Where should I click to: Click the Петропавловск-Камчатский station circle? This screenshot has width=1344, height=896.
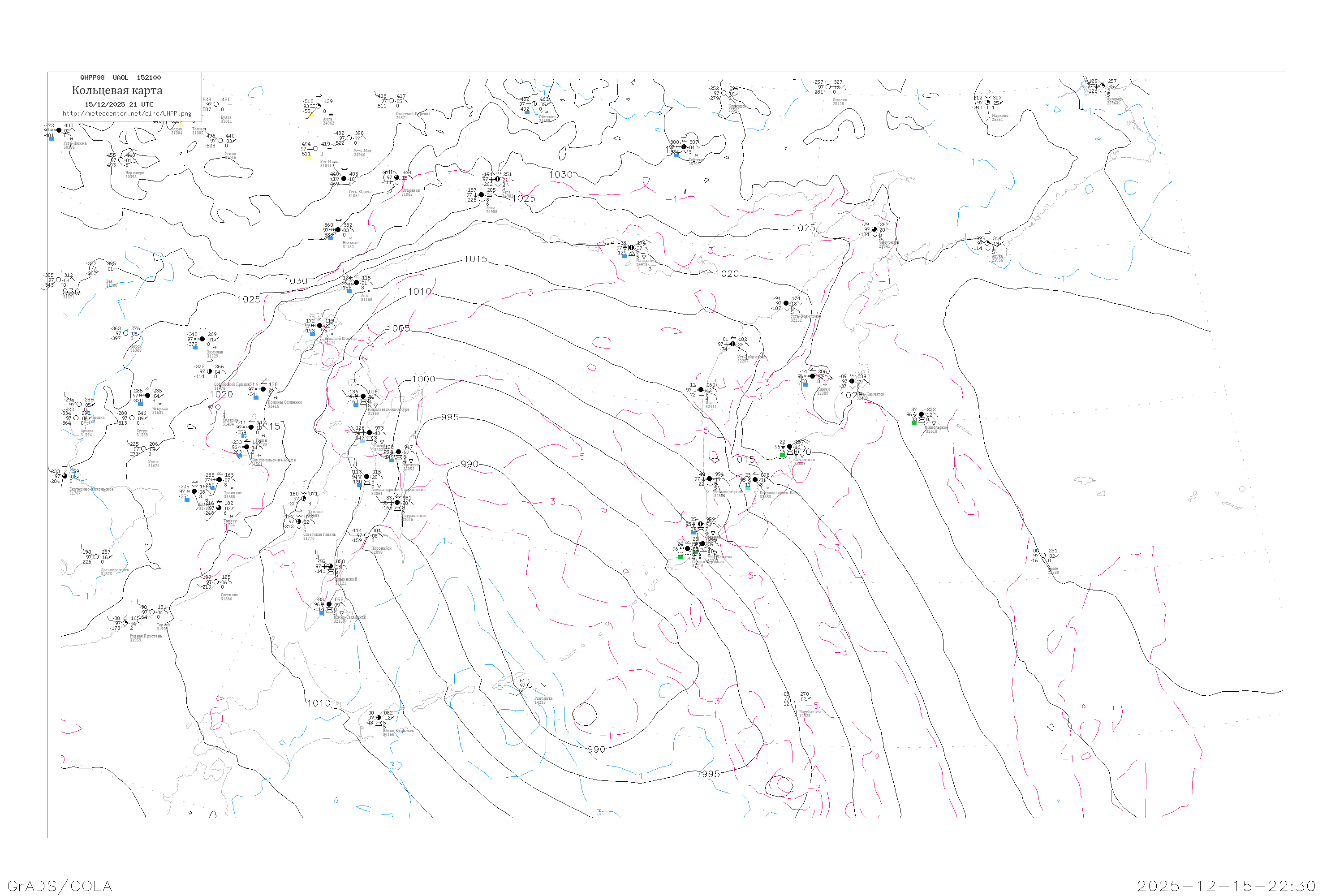[x=755, y=479]
